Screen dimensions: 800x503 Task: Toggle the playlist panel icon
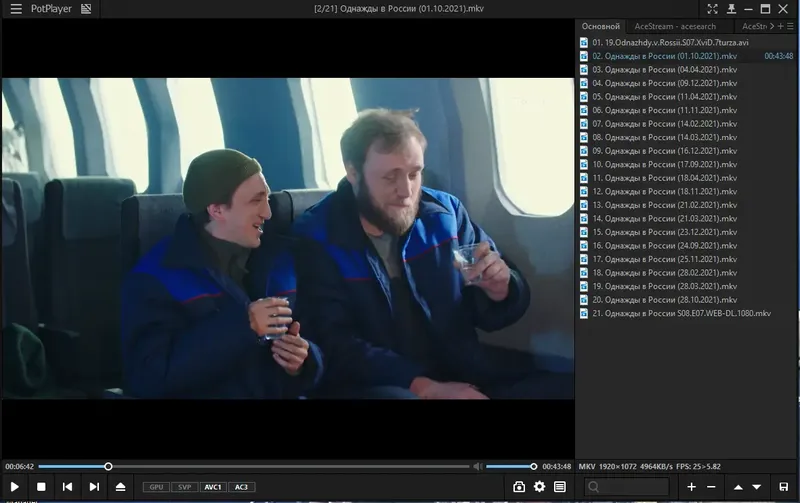point(560,487)
